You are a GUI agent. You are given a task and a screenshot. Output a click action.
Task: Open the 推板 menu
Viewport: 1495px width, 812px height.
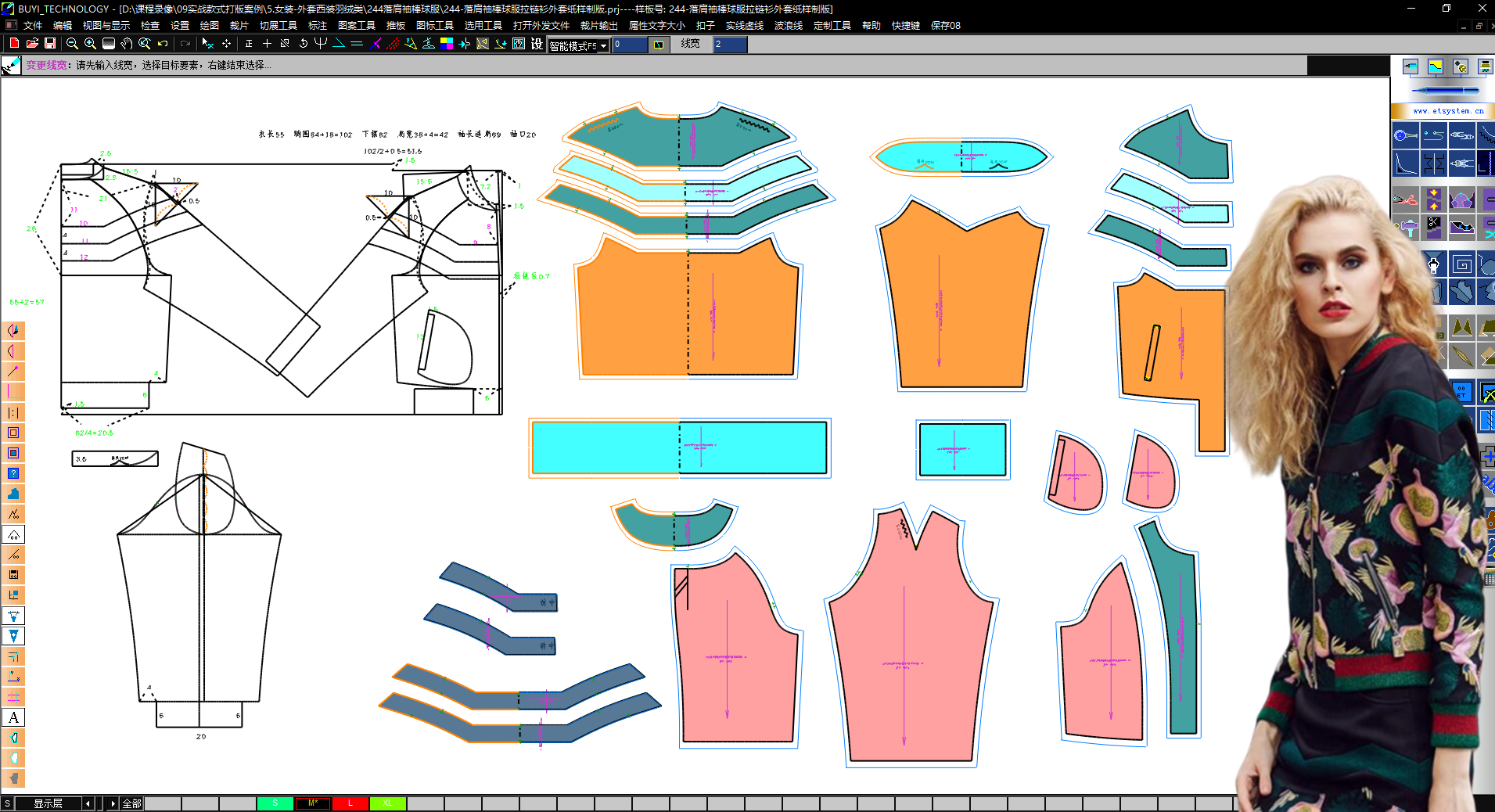pos(396,25)
